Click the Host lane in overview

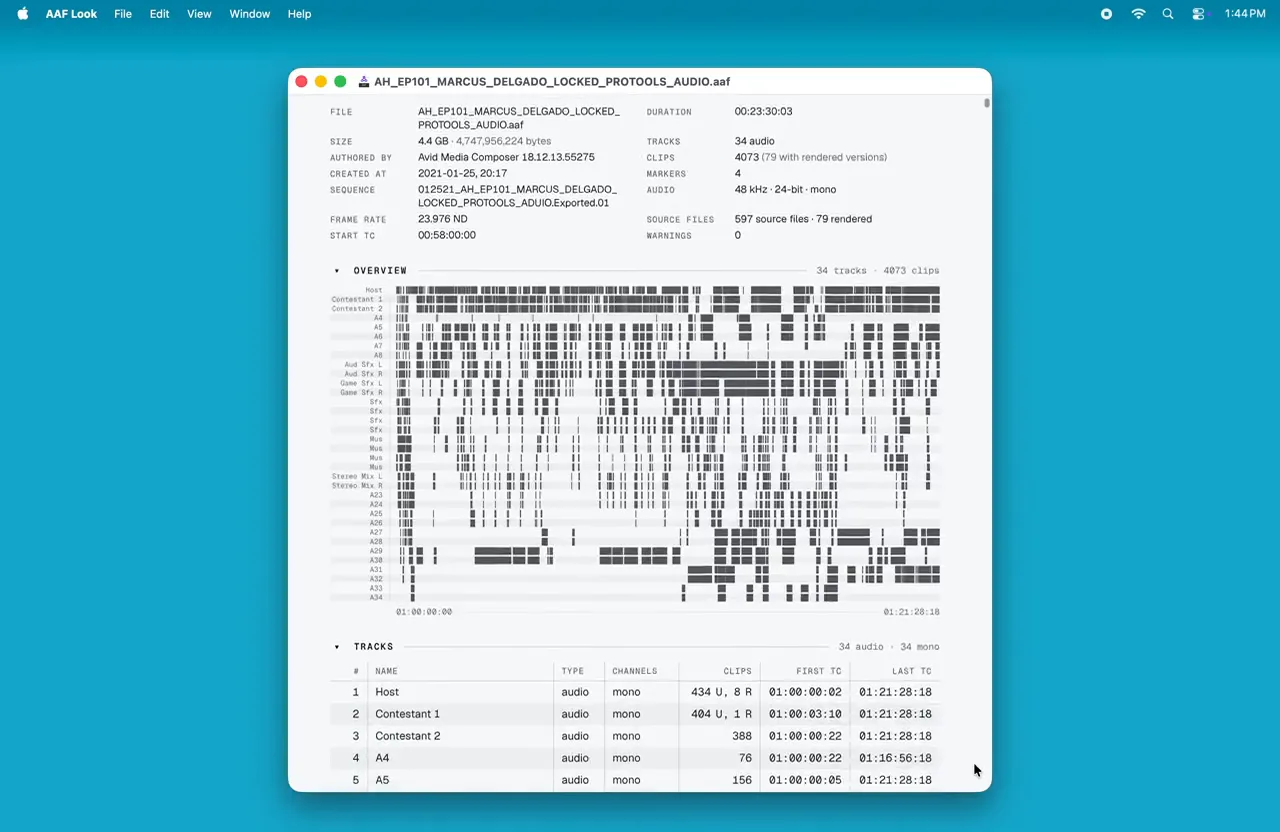(x=667, y=290)
